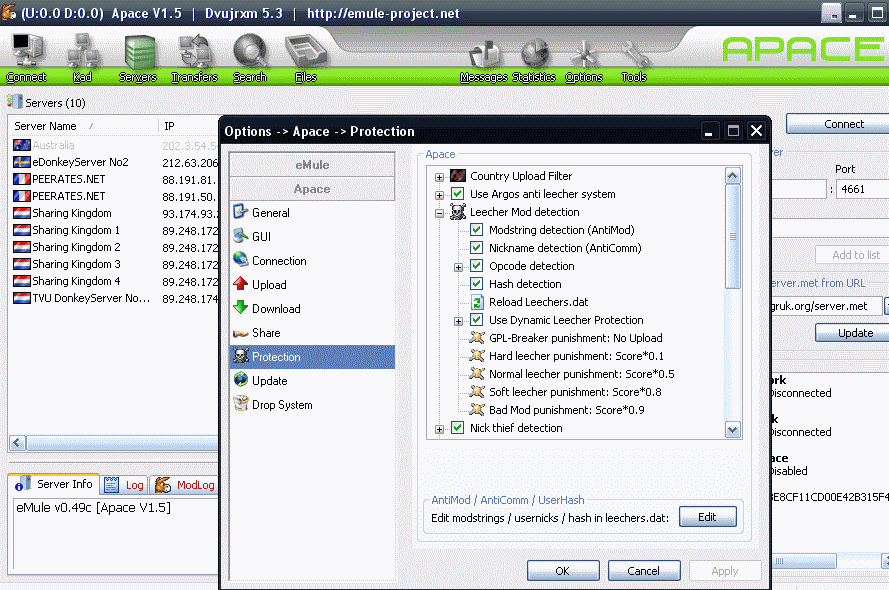Viewport: 889px width, 590px height.
Task: Expand the Use Argos anti leecher node
Action: point(439,196)
